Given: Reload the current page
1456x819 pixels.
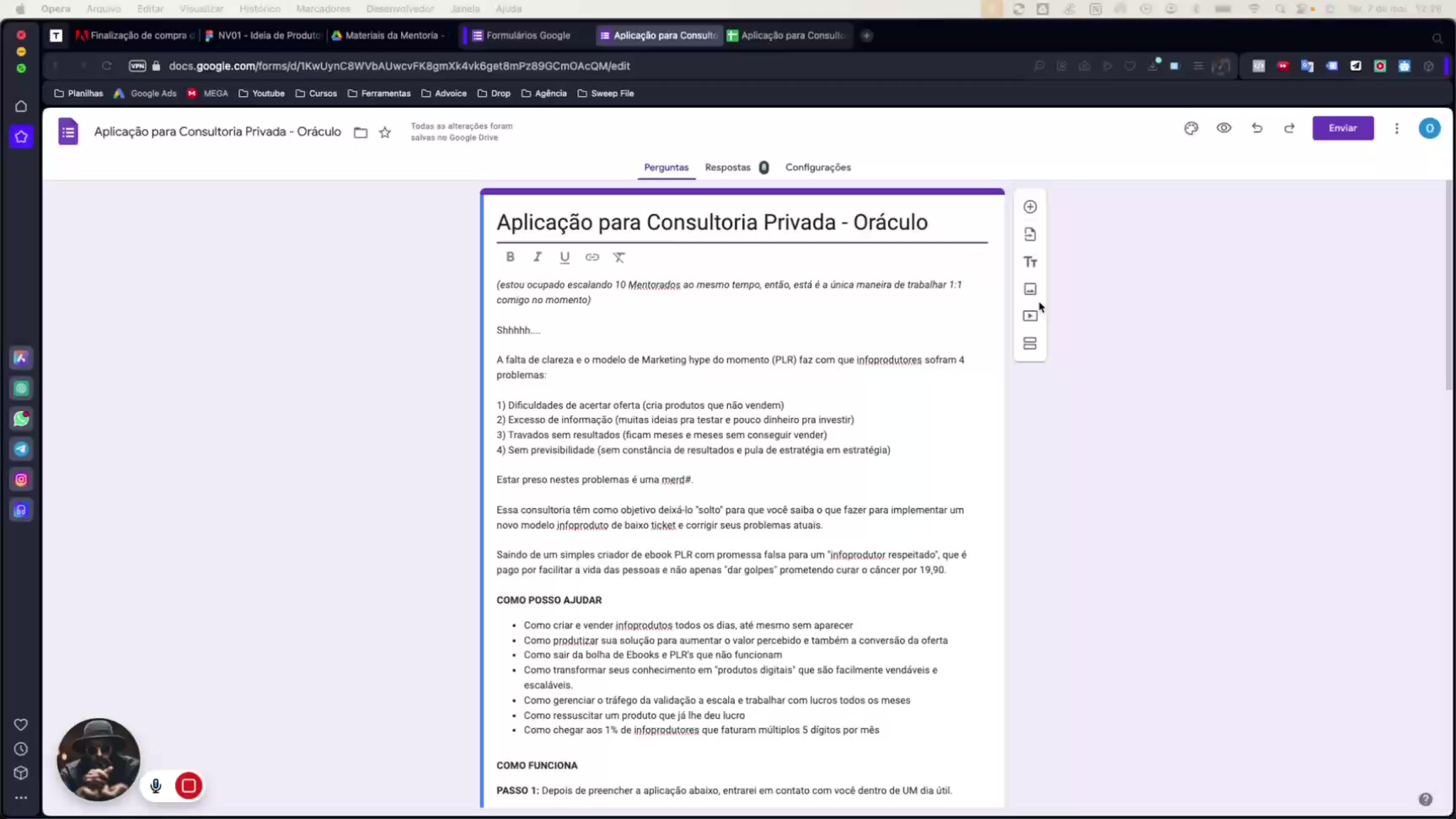Looking at the screenshot, I should pyautogui.click(x=106, y=66).
